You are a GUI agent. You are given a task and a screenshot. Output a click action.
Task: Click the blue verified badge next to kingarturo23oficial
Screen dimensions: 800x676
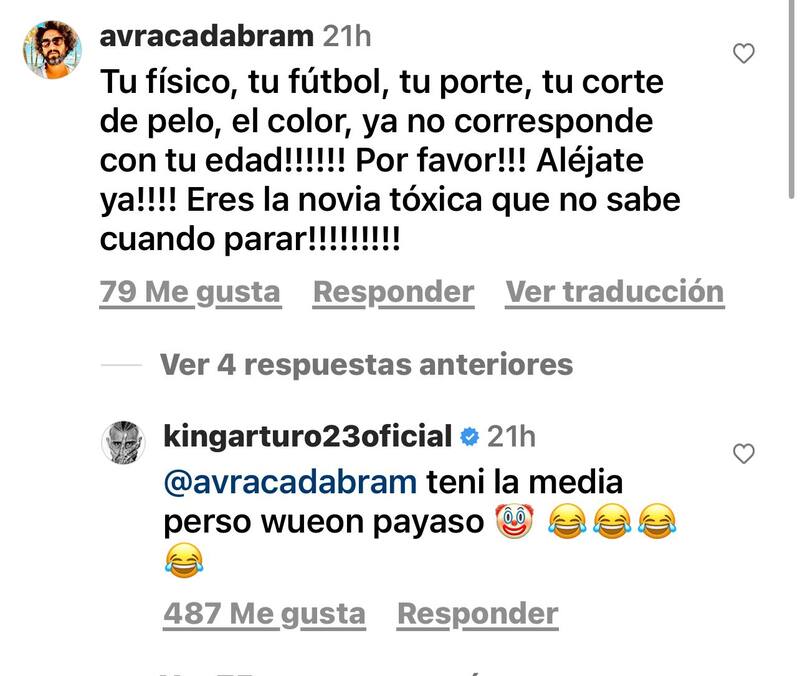[469, 437]
